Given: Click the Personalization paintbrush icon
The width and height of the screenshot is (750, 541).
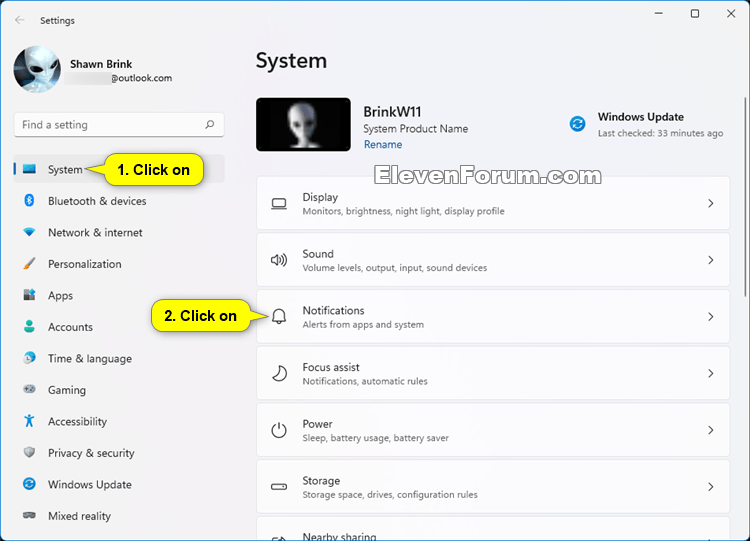Looking at the screenshot, I should (x=29, y=264).
